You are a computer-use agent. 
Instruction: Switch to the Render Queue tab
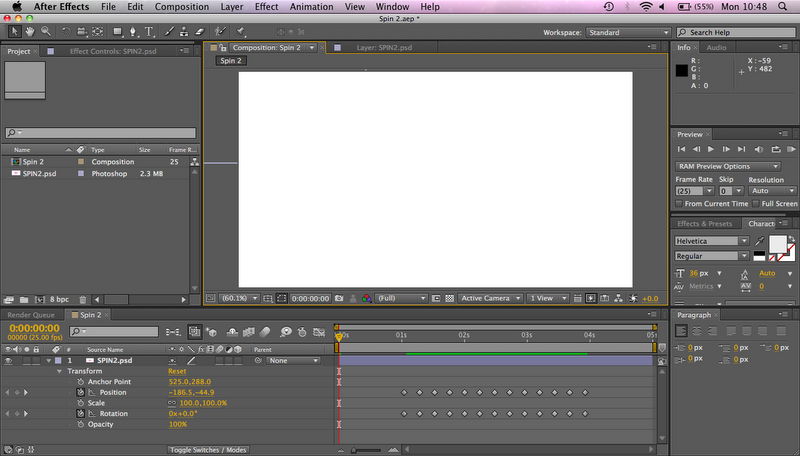pos(31,315)
